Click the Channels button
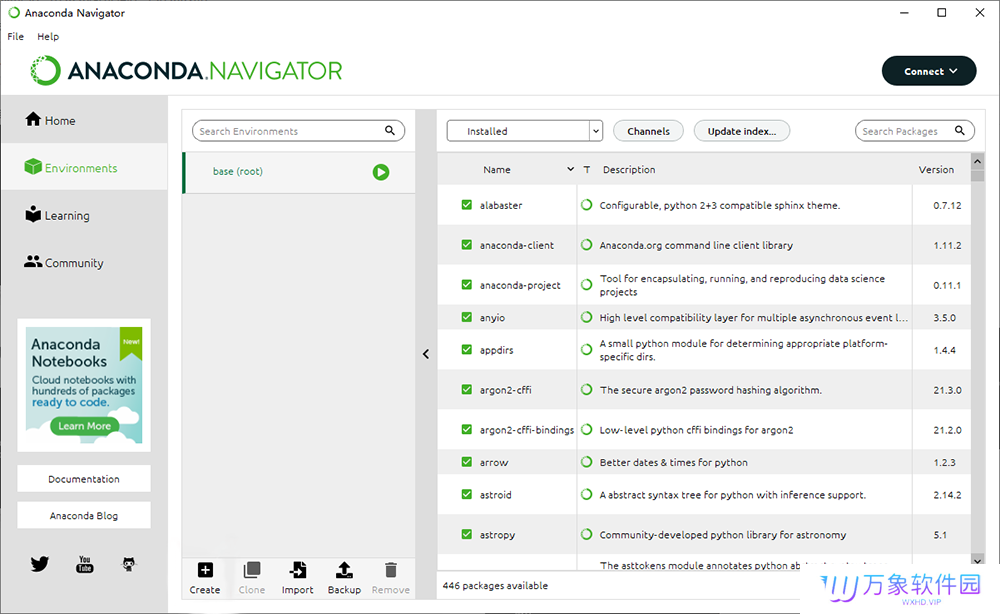This screenshot has width=1000, height=614. pos(648,131)
